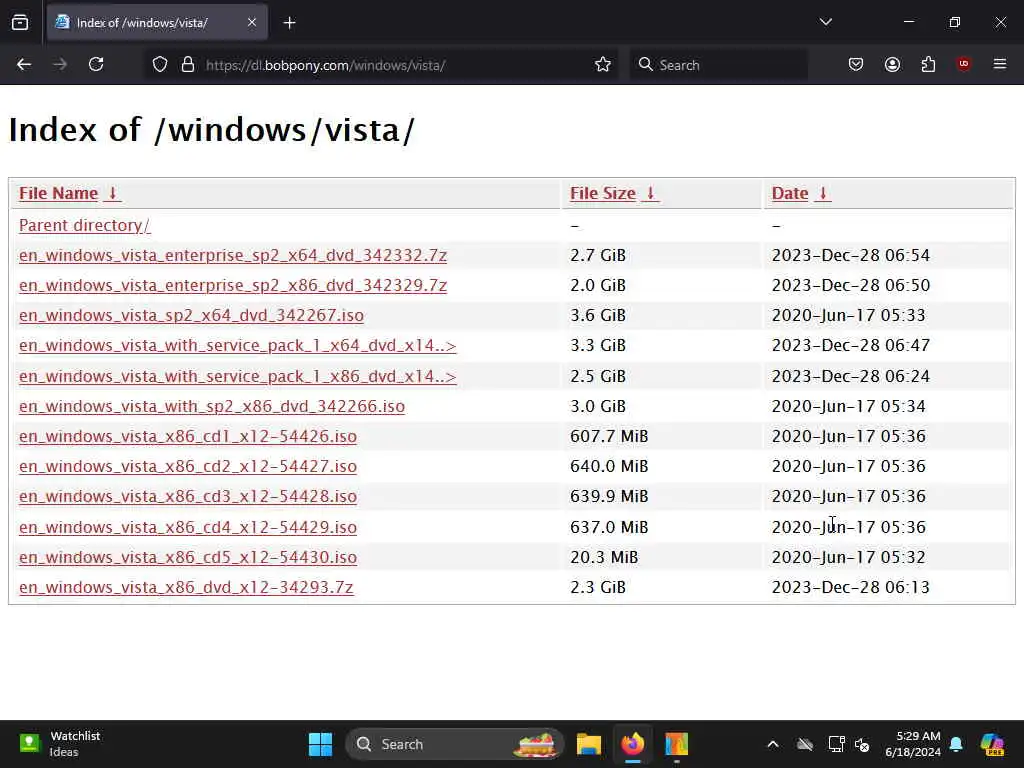Viewport: 1024px width, 768px height.
Task: Launch Copilot preview from the taskbar
Action: (x=992, y=744)
